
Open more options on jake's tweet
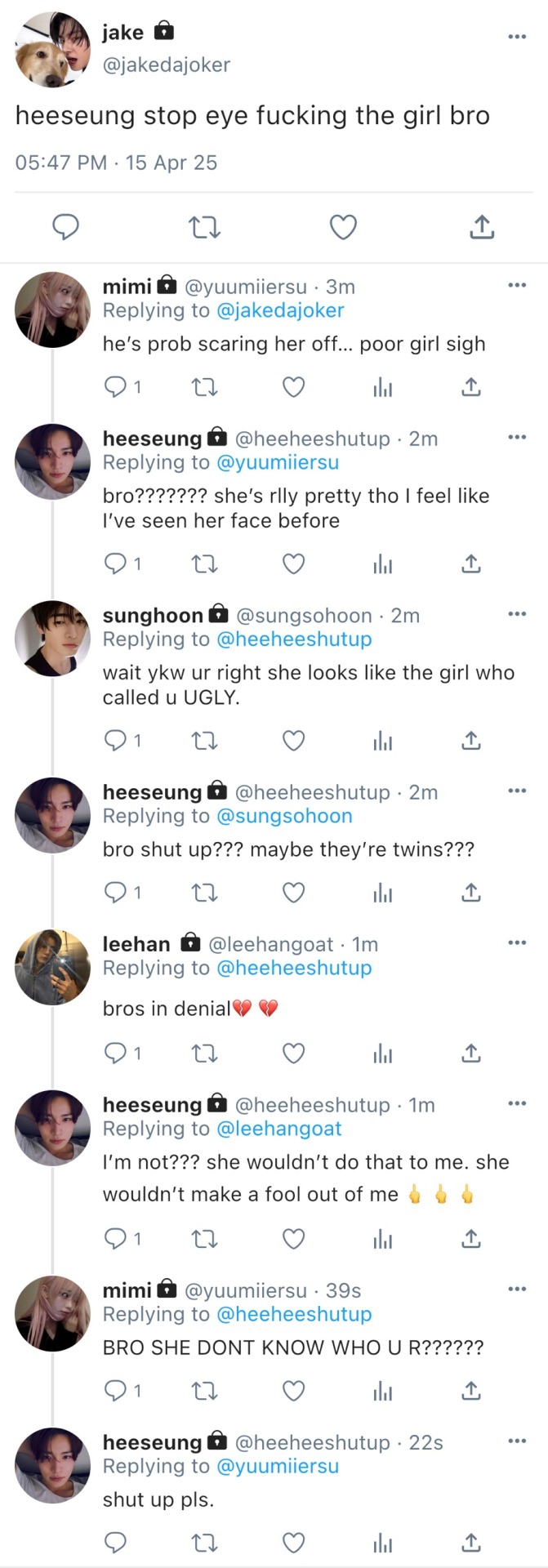[x=517, y=37]
